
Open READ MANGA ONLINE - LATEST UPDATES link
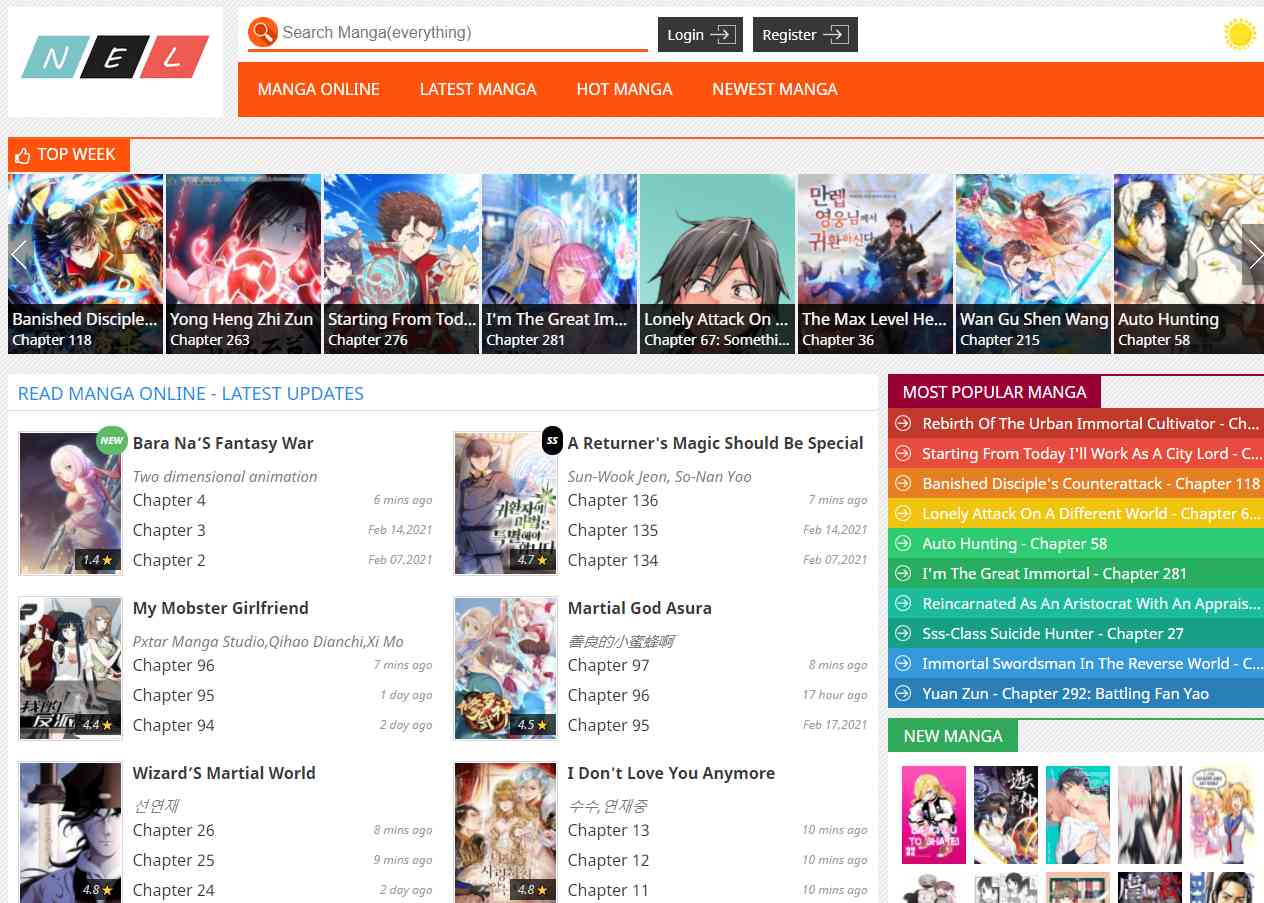pyautogui.click(x=191, y=393)
